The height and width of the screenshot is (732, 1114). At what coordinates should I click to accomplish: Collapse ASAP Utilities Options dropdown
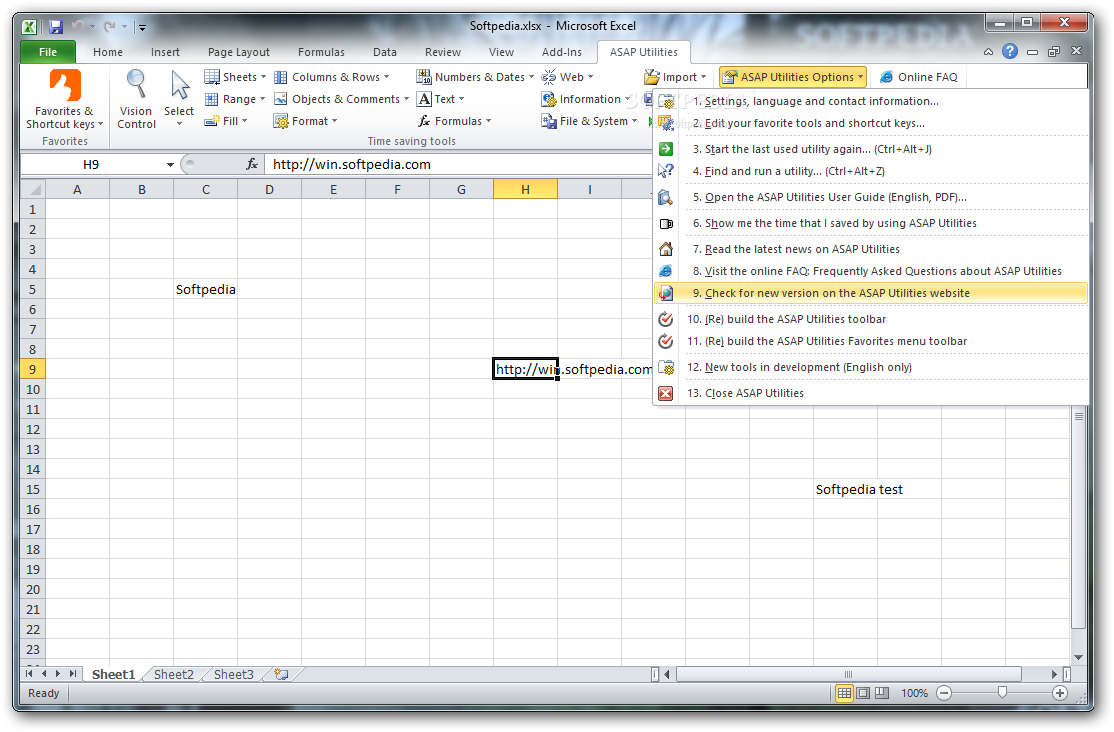(792, 77)
